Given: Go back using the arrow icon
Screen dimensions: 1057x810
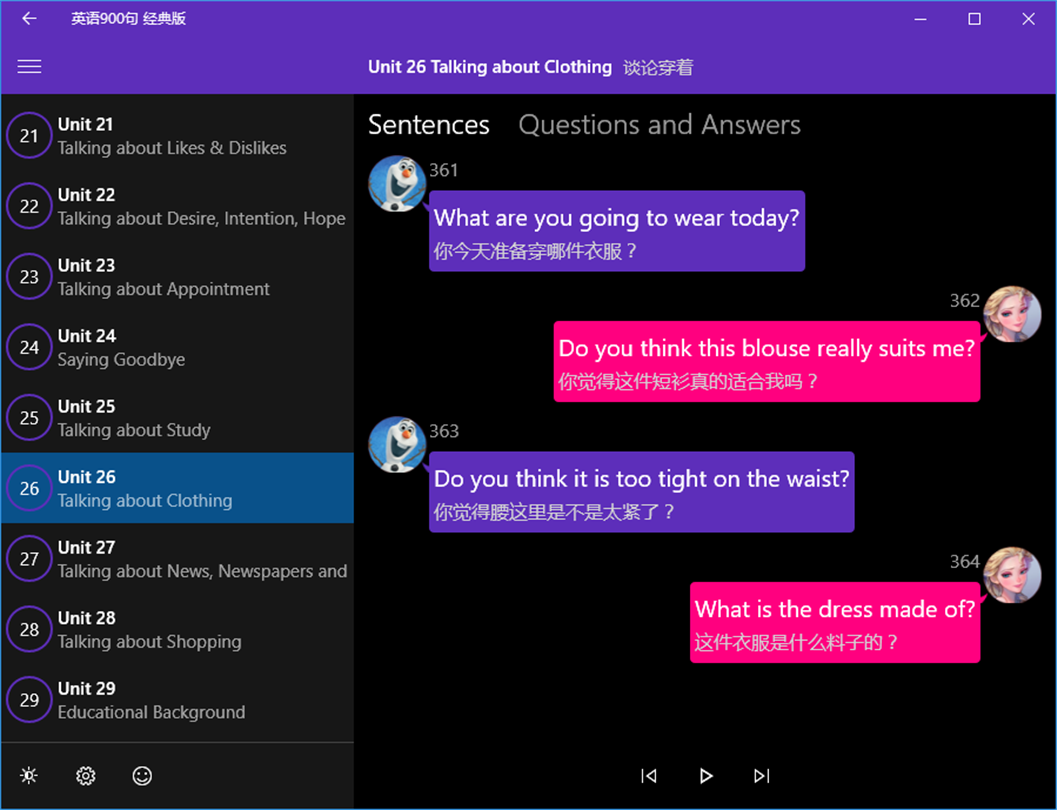Looking at the screenshot, I should [x=29, y=18].
